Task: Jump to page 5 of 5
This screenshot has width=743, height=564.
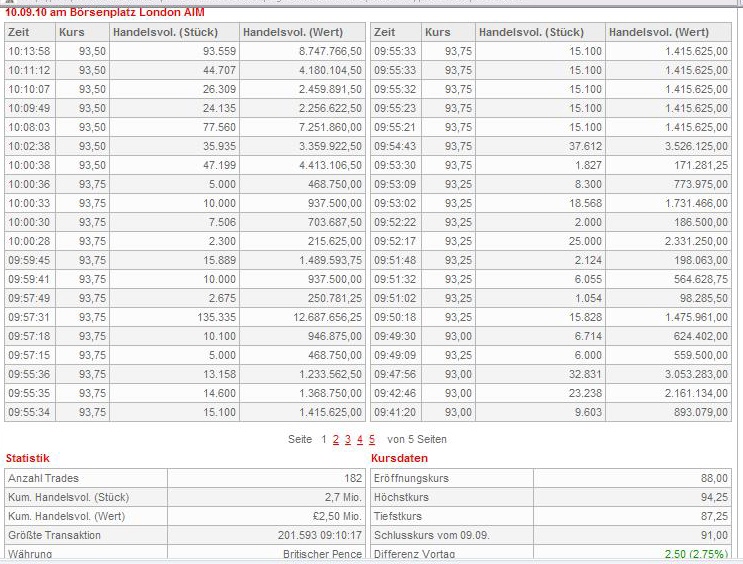Action: tap(372, 439)
